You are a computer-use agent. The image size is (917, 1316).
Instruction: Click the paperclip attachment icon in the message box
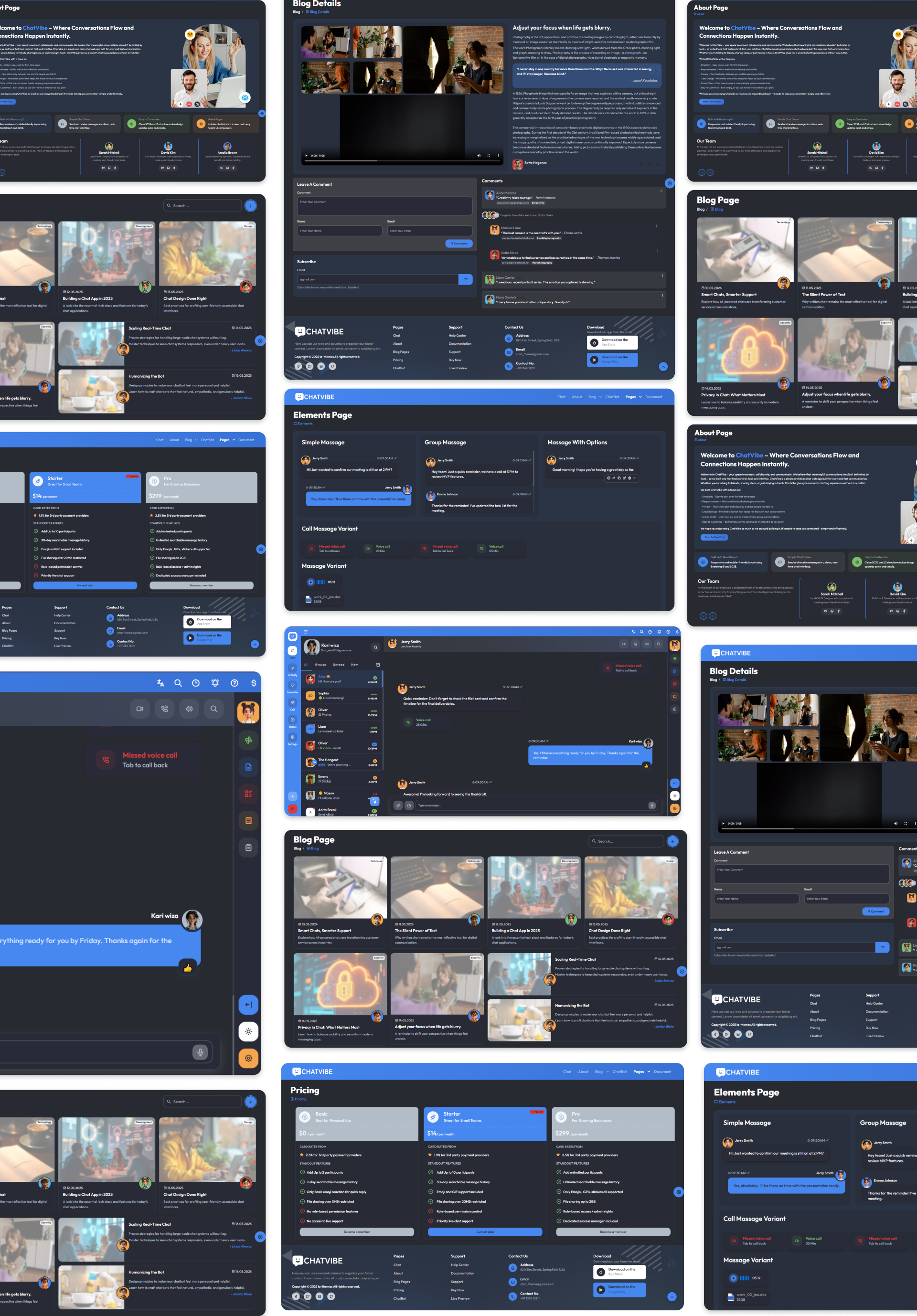398,805
